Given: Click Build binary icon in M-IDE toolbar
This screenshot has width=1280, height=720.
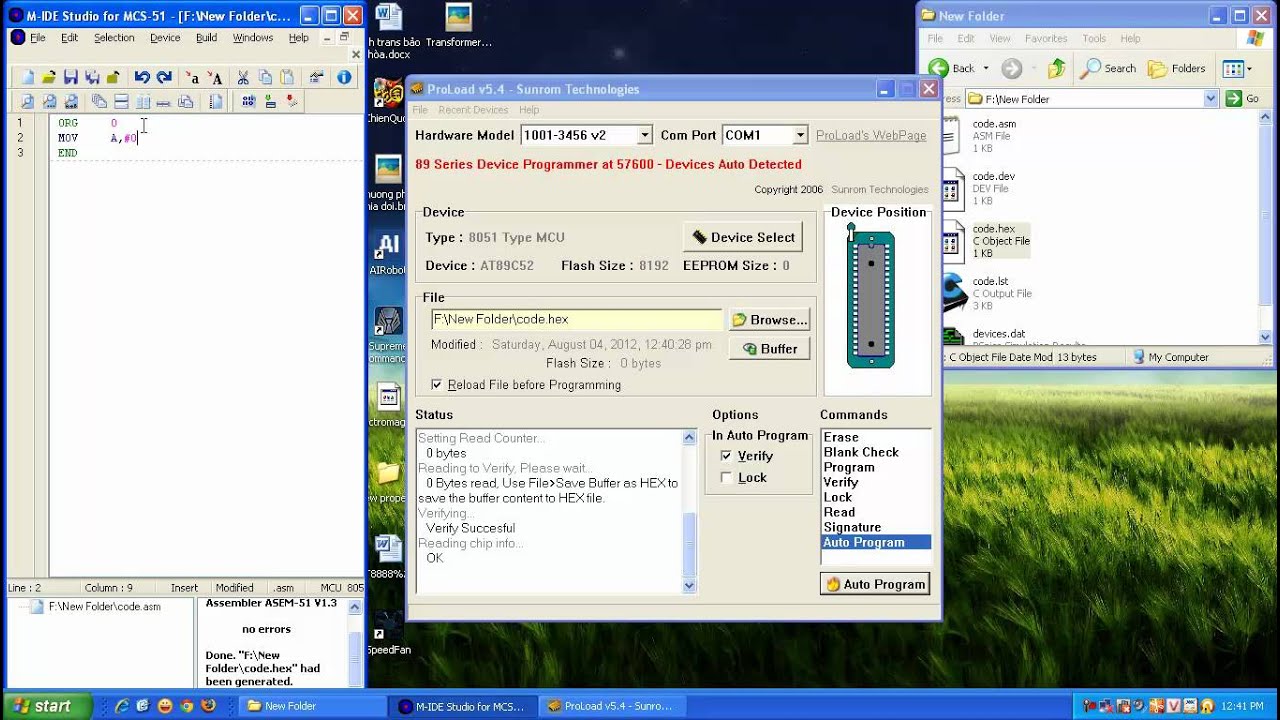Looking at the screenshot, I should pyautogui.click(x=248, y=101).
